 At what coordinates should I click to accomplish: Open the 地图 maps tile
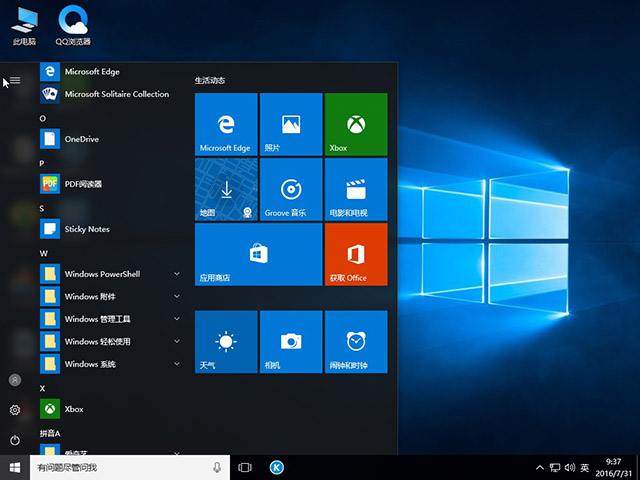pos(226,189)
